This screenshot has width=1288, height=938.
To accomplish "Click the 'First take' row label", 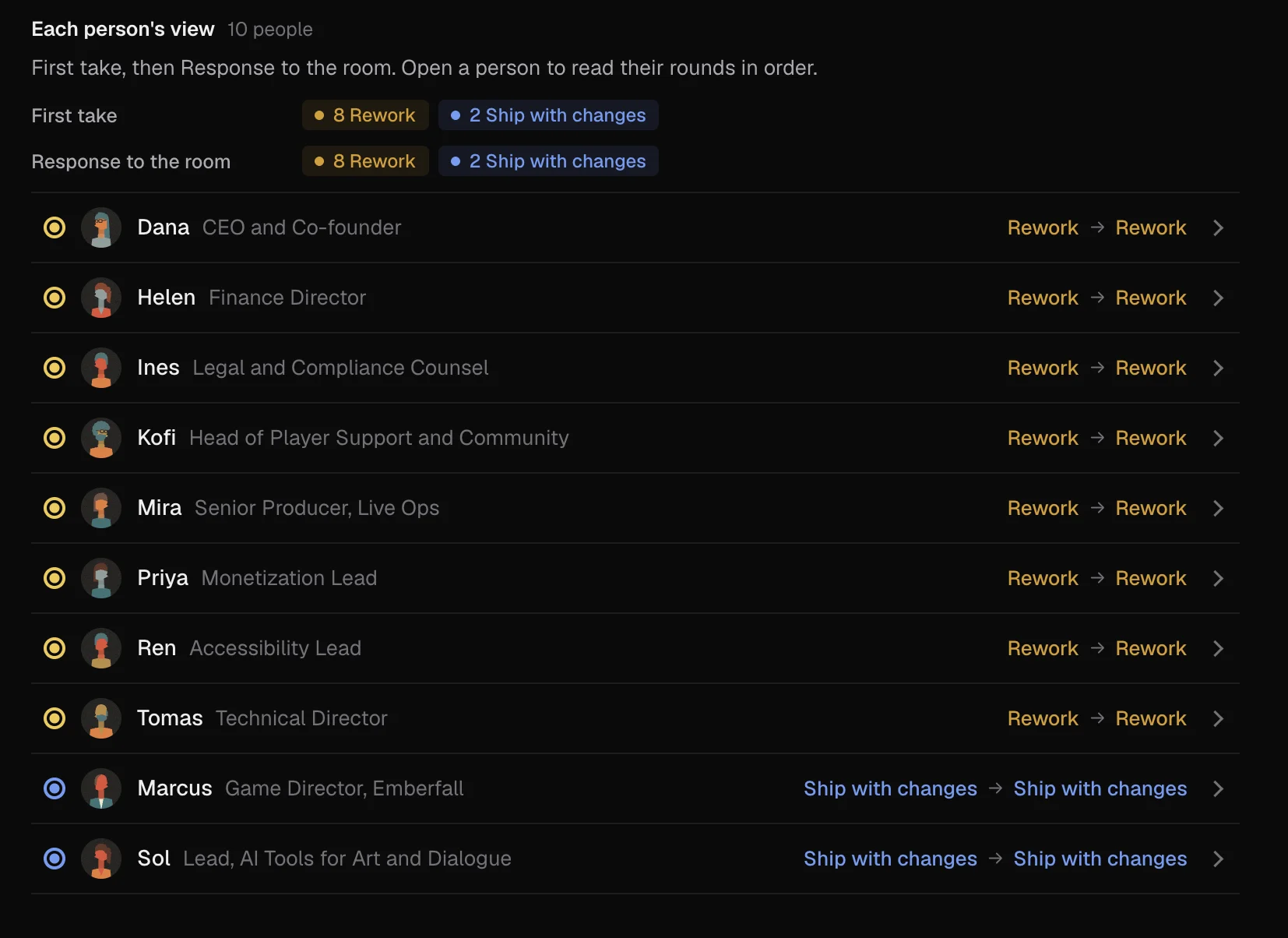I will pos(74,115).
